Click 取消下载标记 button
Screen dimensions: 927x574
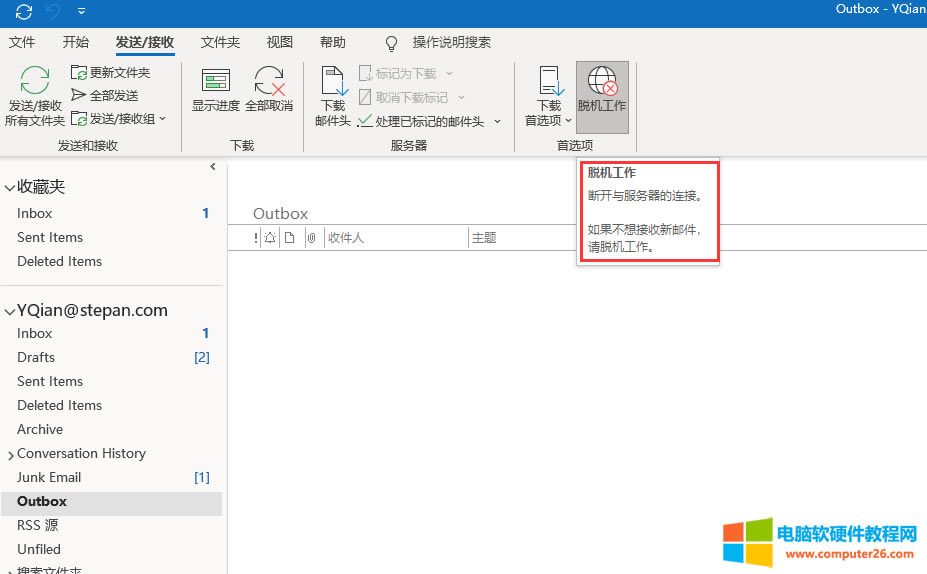(x=404, y=97)
